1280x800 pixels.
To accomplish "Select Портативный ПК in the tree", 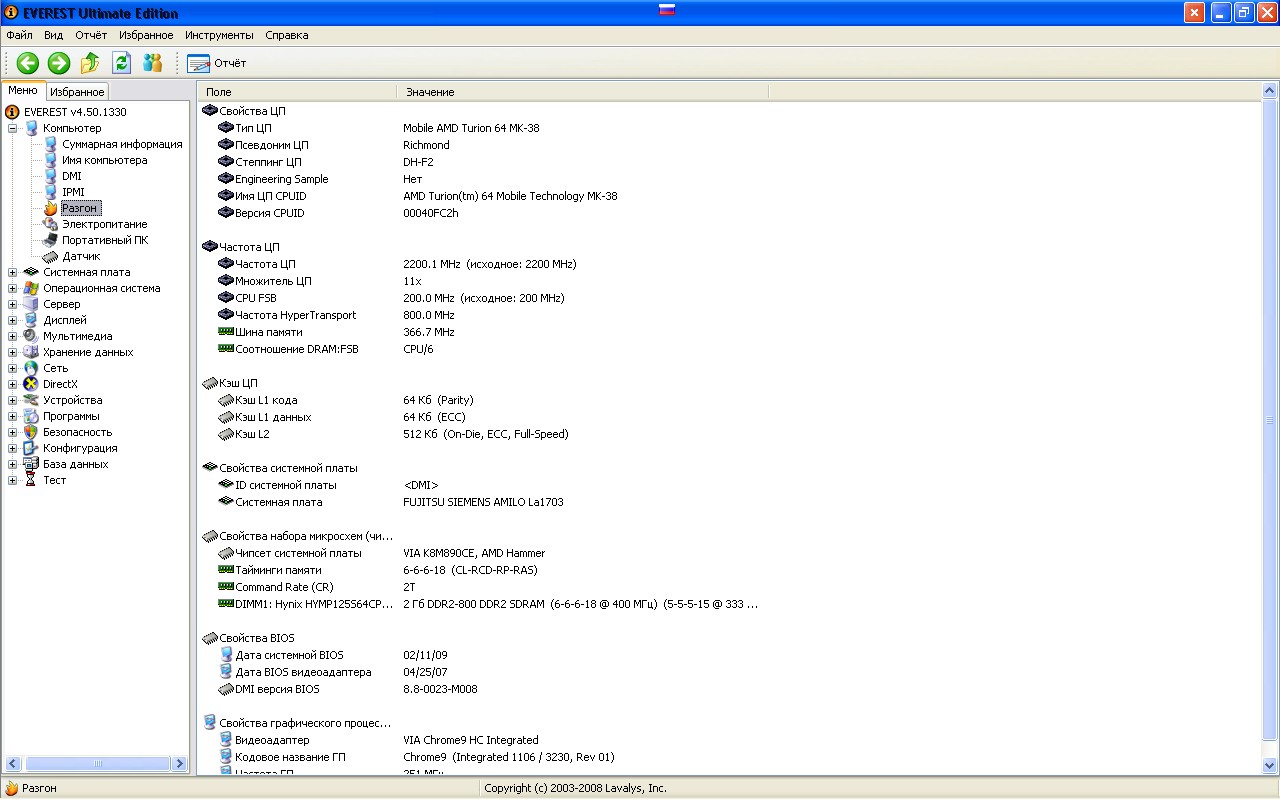I will [x=104, y=240].
